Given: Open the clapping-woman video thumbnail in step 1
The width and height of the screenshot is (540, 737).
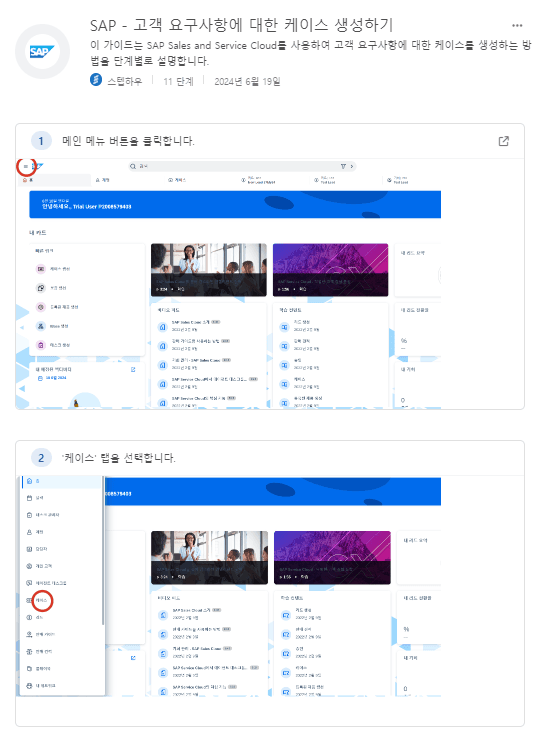Looking at the screenshot, I should 209,270.
